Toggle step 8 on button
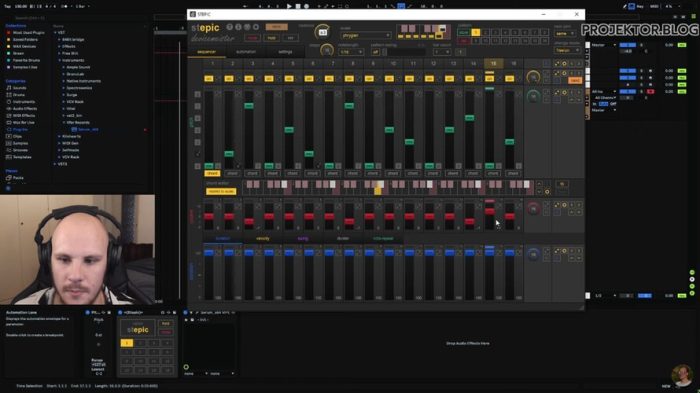Image resolution: width=700 pixels, height=393 pixels. point(349,79)
